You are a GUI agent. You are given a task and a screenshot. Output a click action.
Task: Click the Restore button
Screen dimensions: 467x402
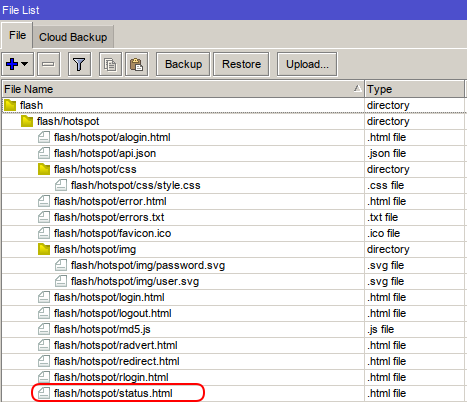(241, 64)
